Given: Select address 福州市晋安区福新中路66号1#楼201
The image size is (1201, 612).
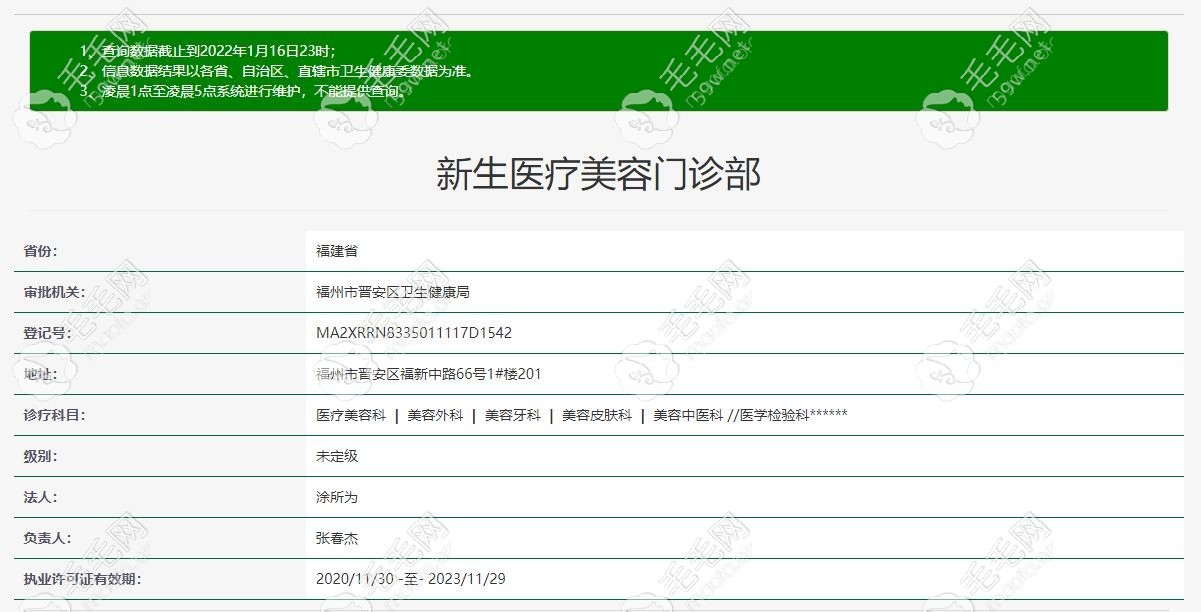Looking at the screenshot, I should [428, 374].
